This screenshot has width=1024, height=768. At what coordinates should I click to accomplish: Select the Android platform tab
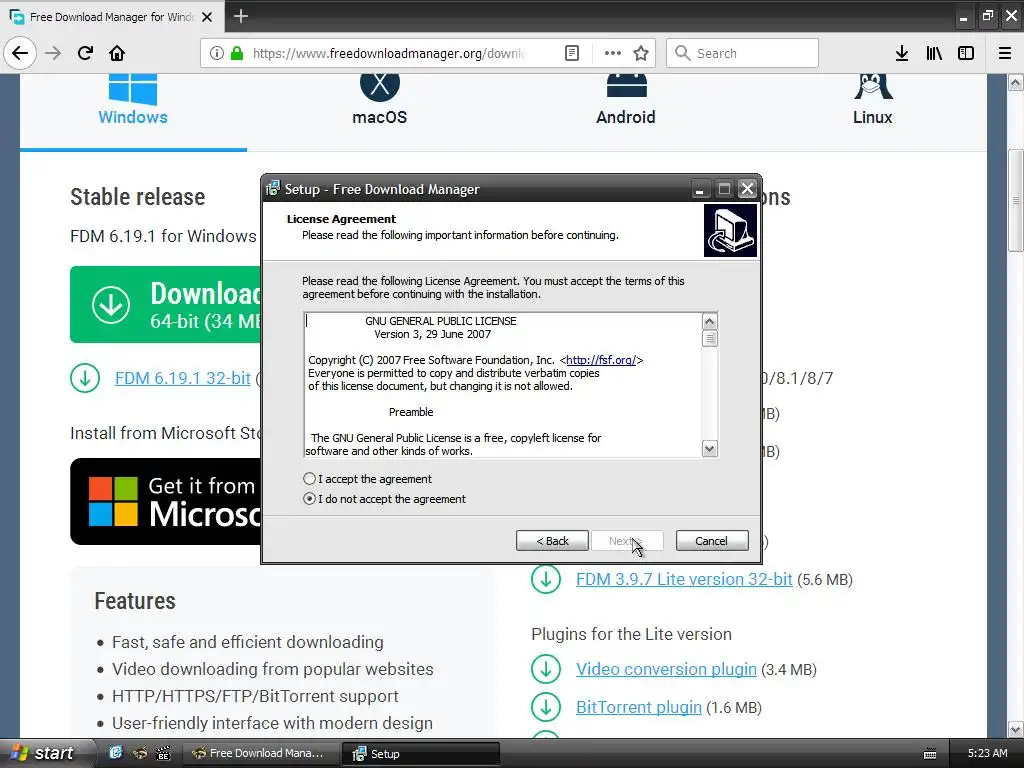(x=626, y=100)
